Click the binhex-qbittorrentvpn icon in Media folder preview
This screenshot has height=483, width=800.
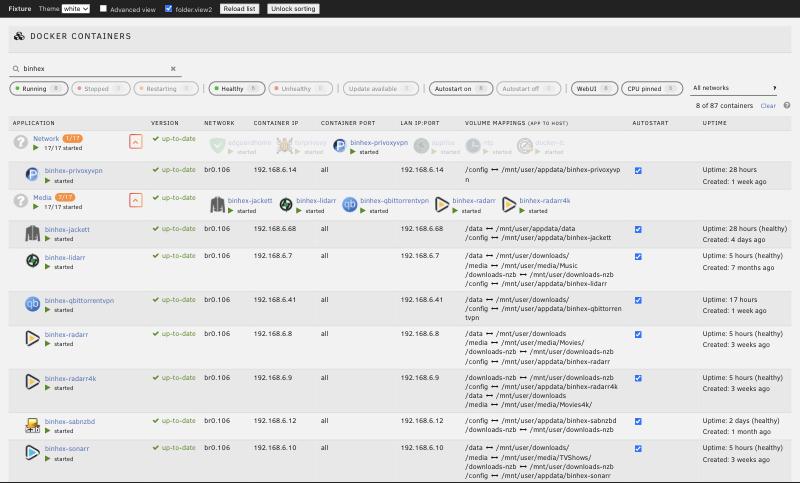click(x=349, y=205)
